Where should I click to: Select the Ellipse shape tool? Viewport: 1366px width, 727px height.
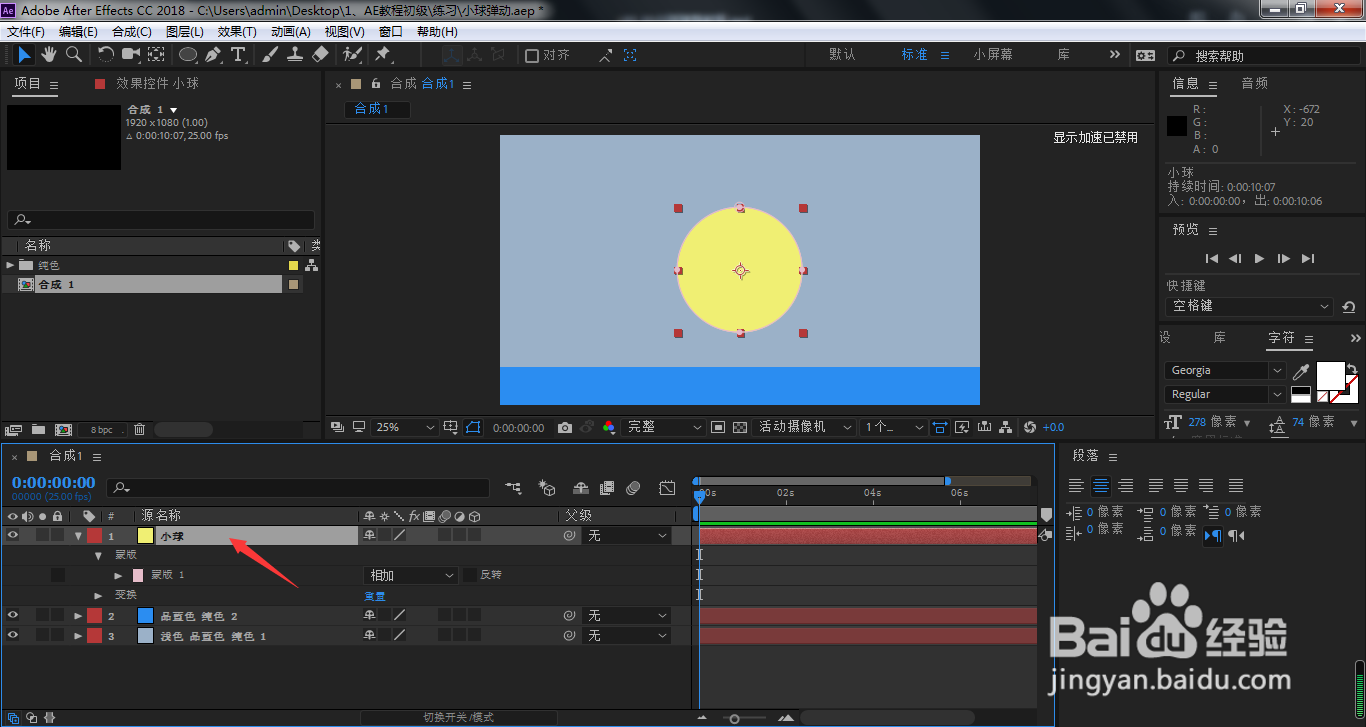pos(188,54)
